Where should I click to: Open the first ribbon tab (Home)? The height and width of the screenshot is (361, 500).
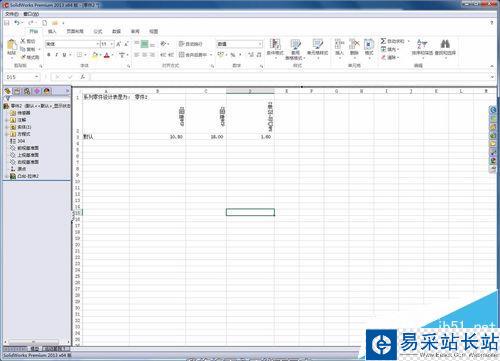coord(33,31)
